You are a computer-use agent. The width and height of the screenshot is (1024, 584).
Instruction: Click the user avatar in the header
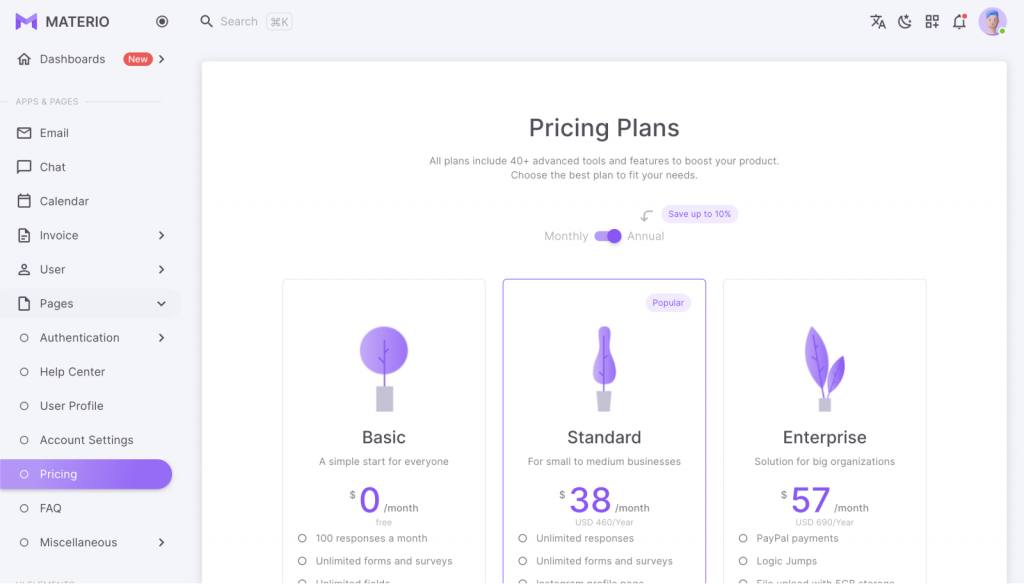(992, 22)
